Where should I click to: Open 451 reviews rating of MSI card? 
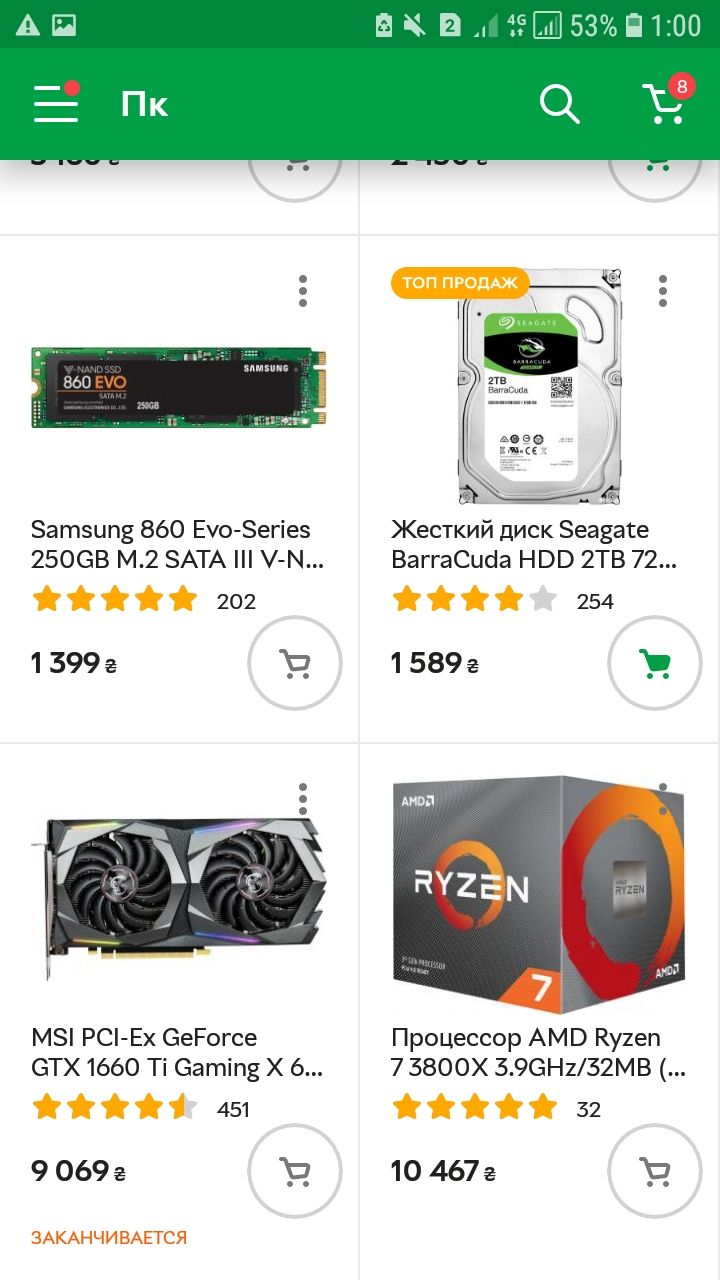(140, 1108)
